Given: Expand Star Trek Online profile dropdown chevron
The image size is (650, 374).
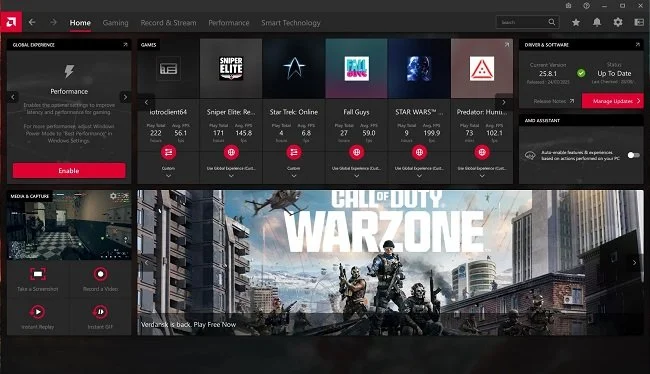Looking at the screenshot, I should point(293,176).
